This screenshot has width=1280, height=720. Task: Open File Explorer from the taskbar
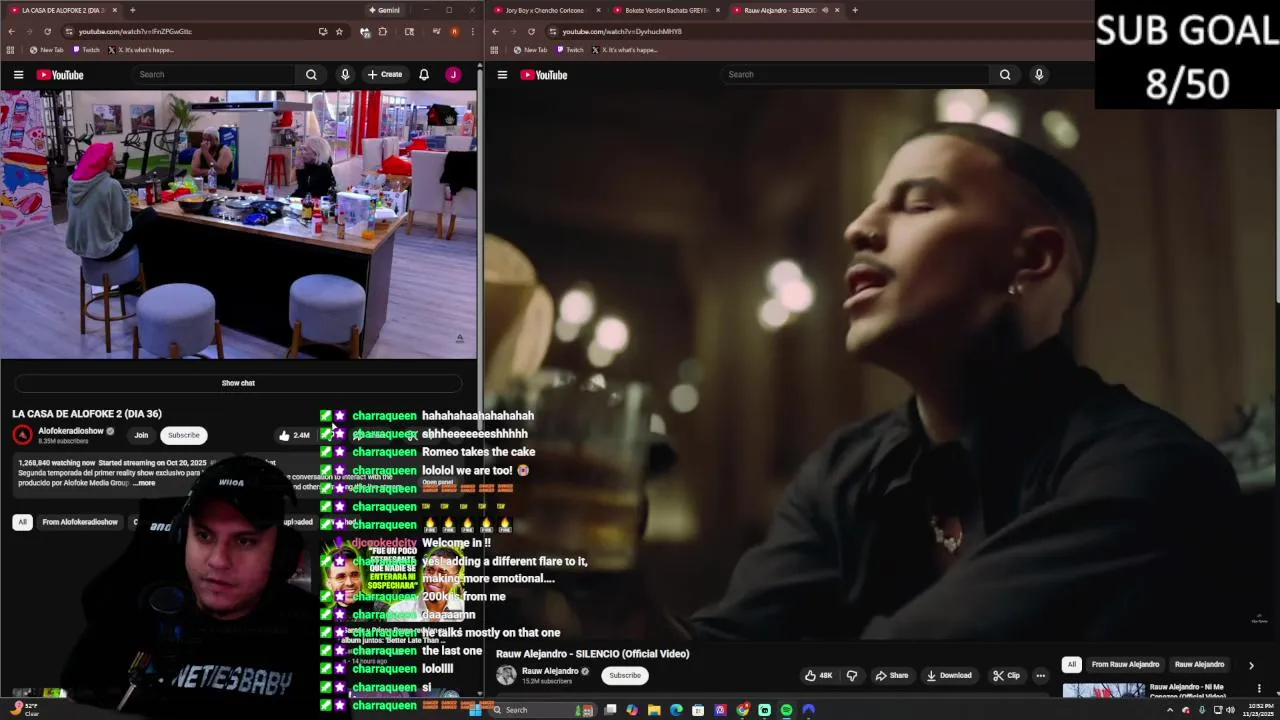click(x=654, y=710)
